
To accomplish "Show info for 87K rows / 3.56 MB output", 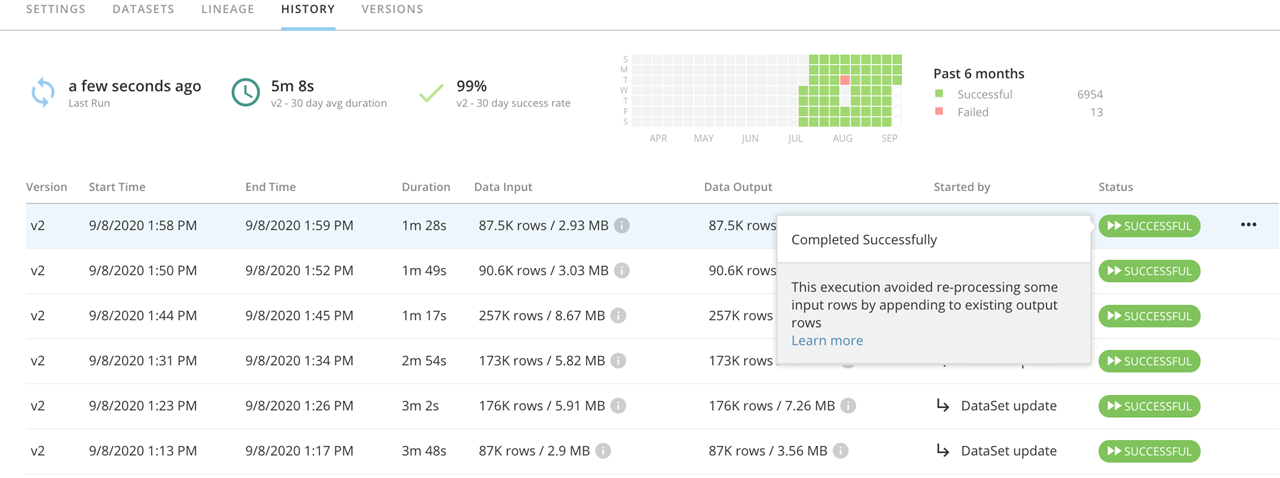I will (841, 451).
